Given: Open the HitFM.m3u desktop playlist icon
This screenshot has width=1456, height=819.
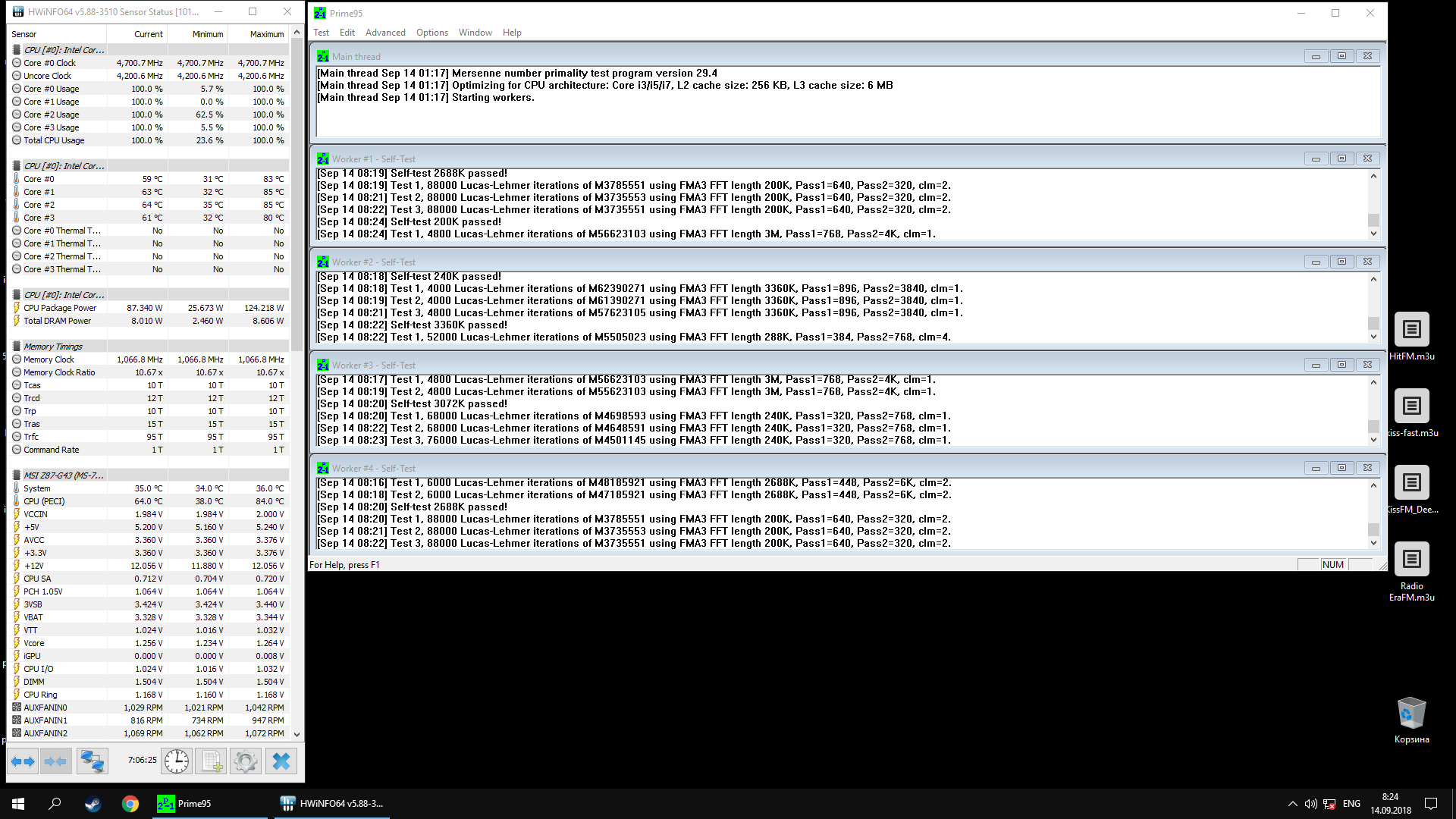Looking at the screenshot, I should point(1411,330).
